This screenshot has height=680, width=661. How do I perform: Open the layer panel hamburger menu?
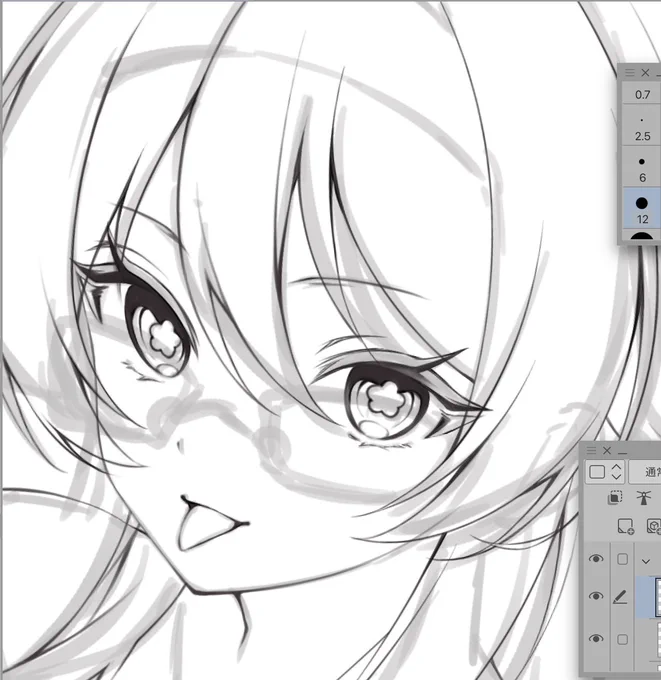(x=591, y=451)
